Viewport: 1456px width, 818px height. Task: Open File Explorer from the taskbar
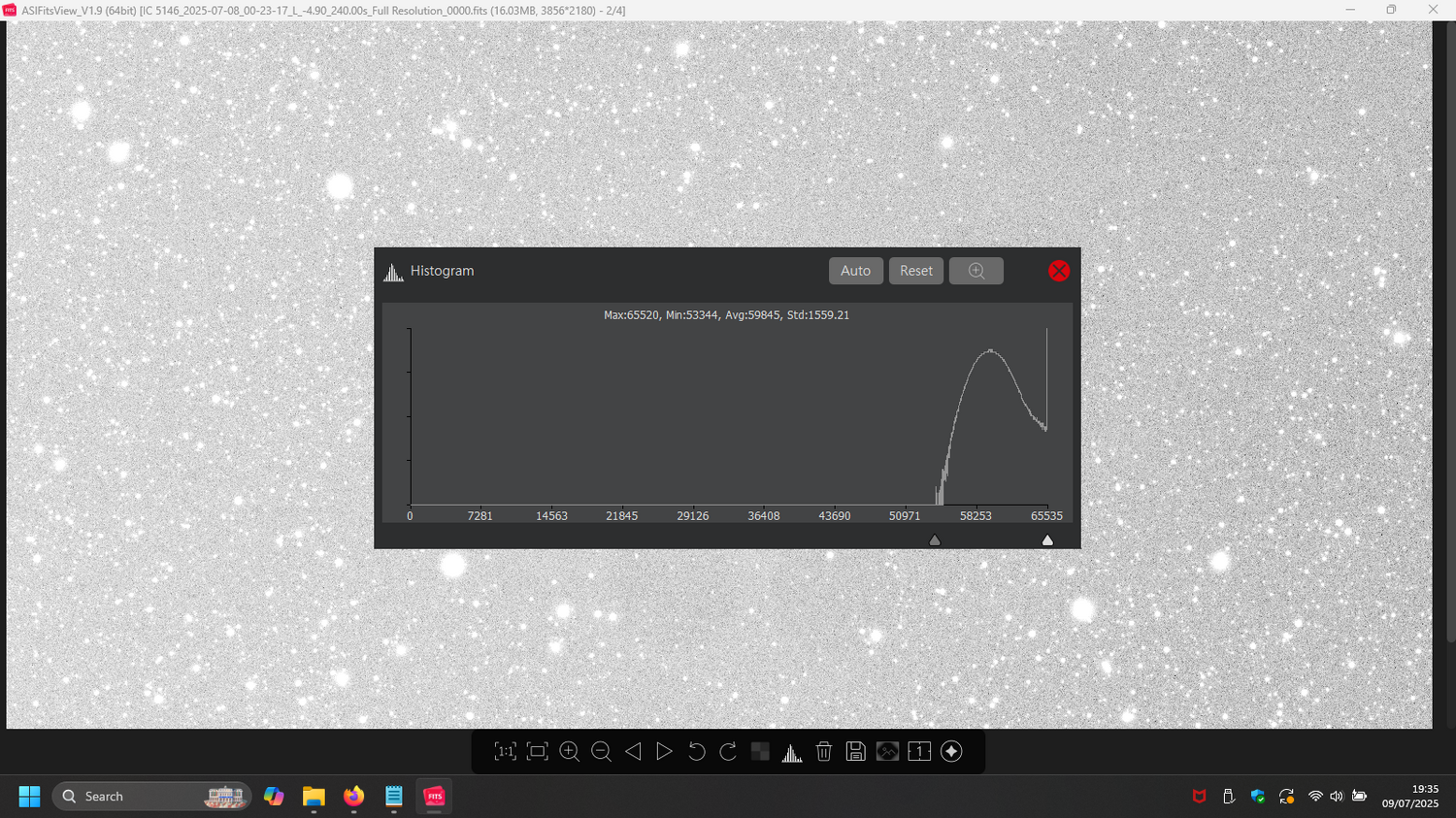tap(314, 797)
